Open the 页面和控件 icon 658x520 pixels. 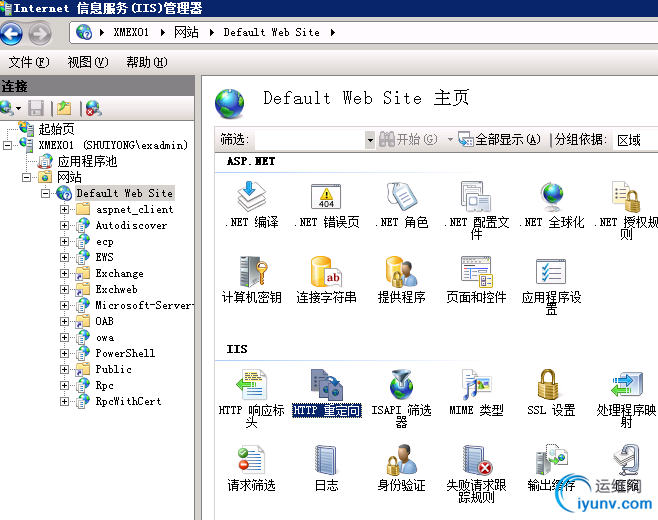pos(476,272)
